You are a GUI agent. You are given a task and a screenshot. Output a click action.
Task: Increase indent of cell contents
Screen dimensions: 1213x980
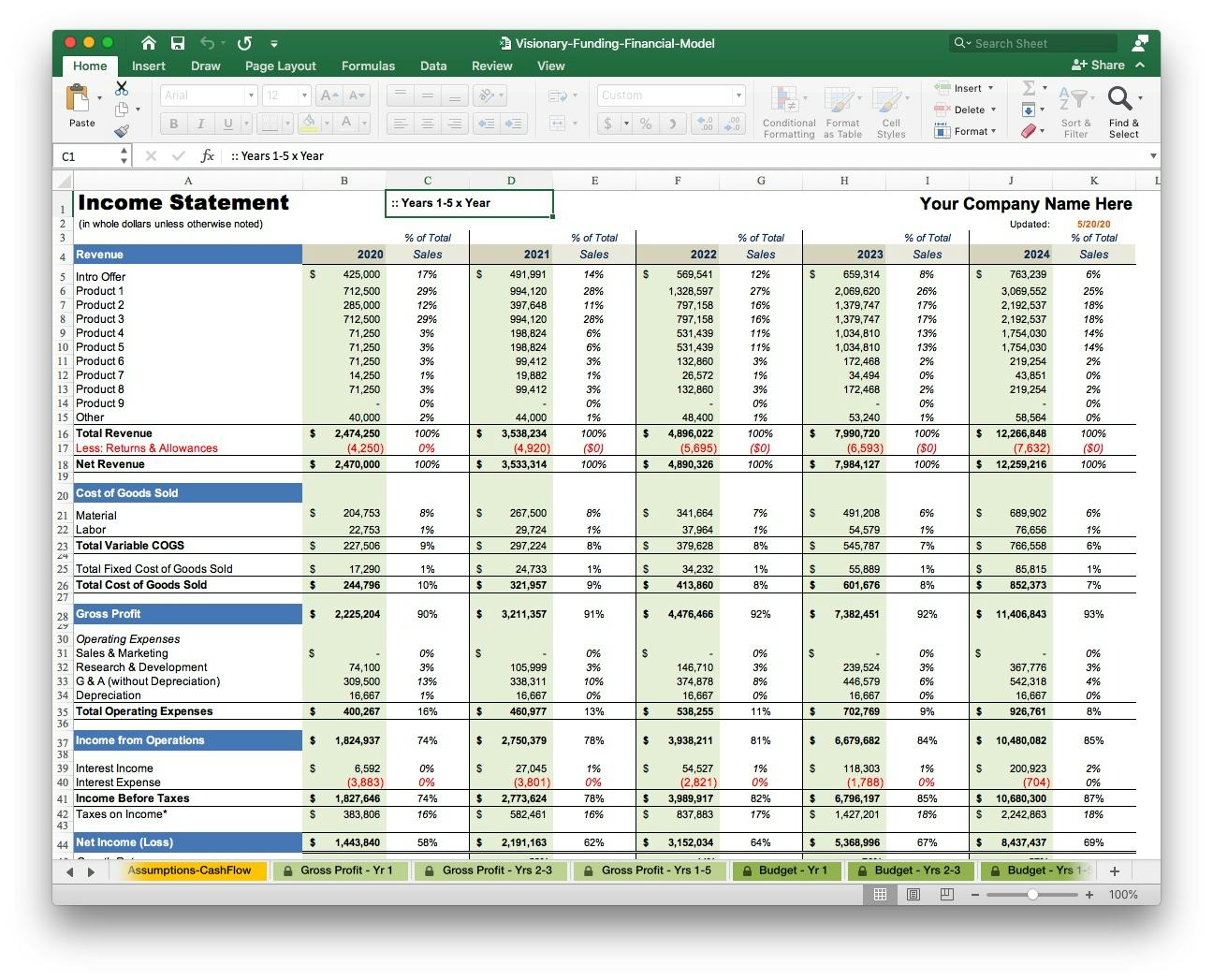click(x=514, y=124)
